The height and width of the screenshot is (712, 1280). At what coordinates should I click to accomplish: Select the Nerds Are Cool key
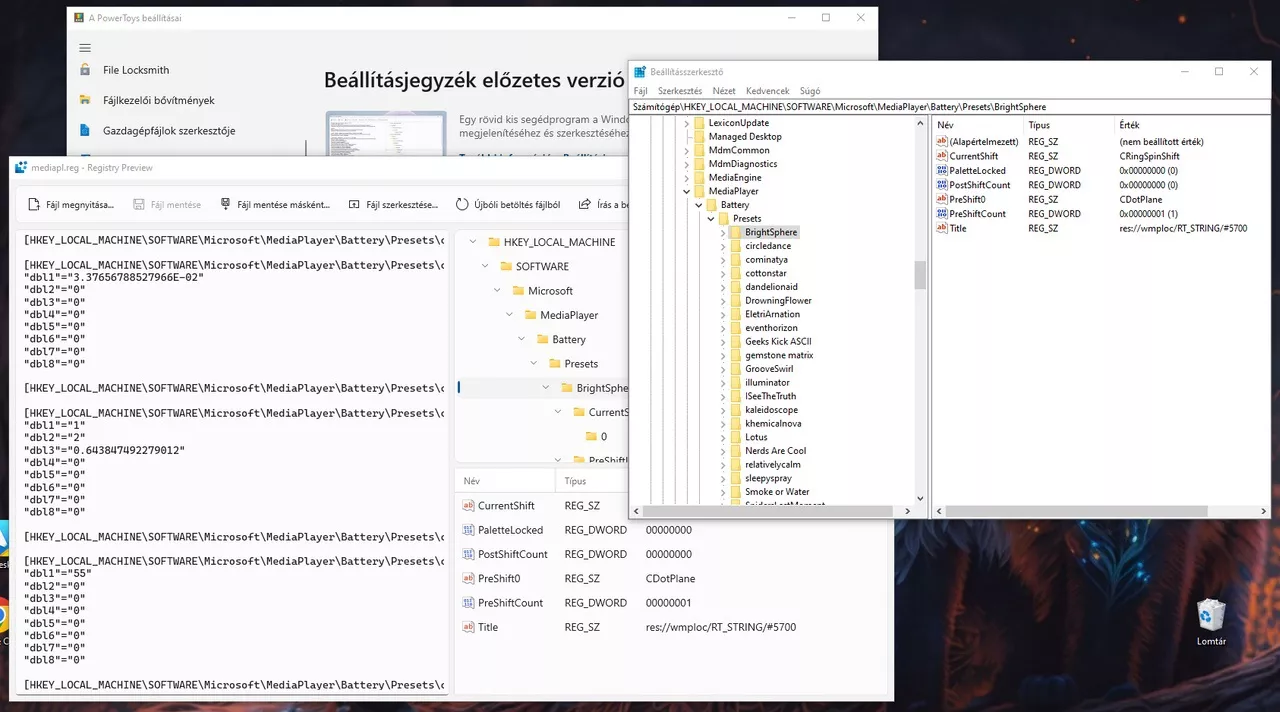[x=775, y=451]
